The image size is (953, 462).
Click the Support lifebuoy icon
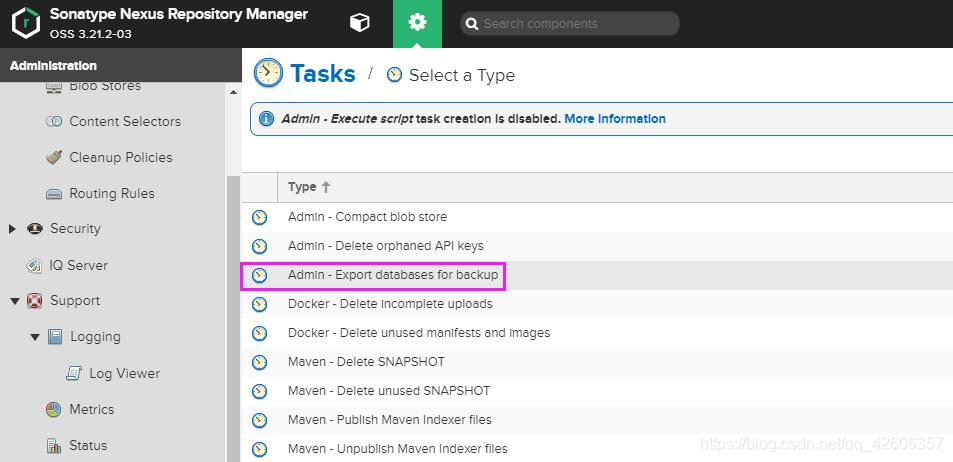[35, 301]
